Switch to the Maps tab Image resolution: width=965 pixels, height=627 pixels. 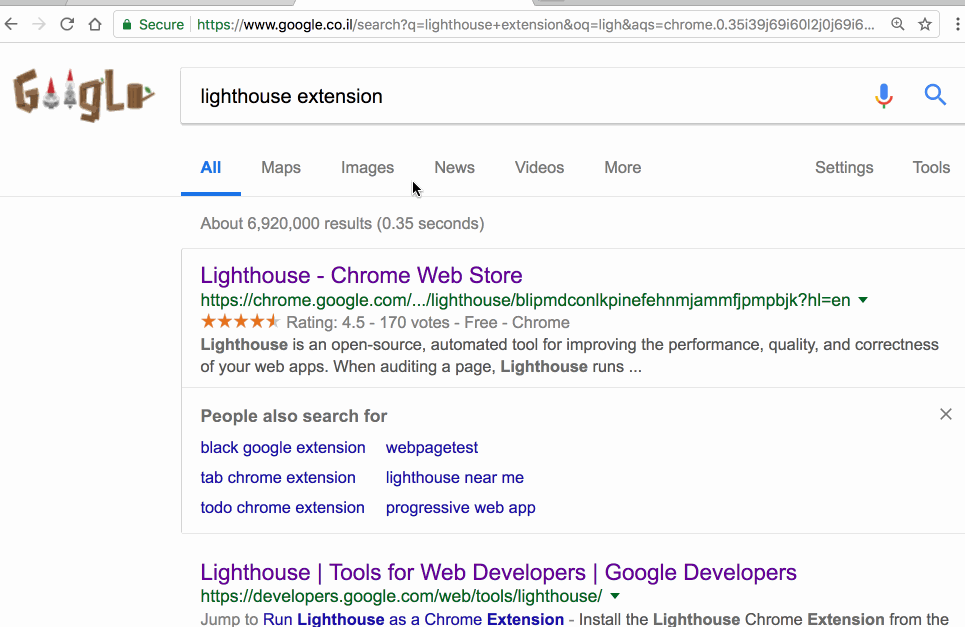pyautogui.click(x=281, y=167)
